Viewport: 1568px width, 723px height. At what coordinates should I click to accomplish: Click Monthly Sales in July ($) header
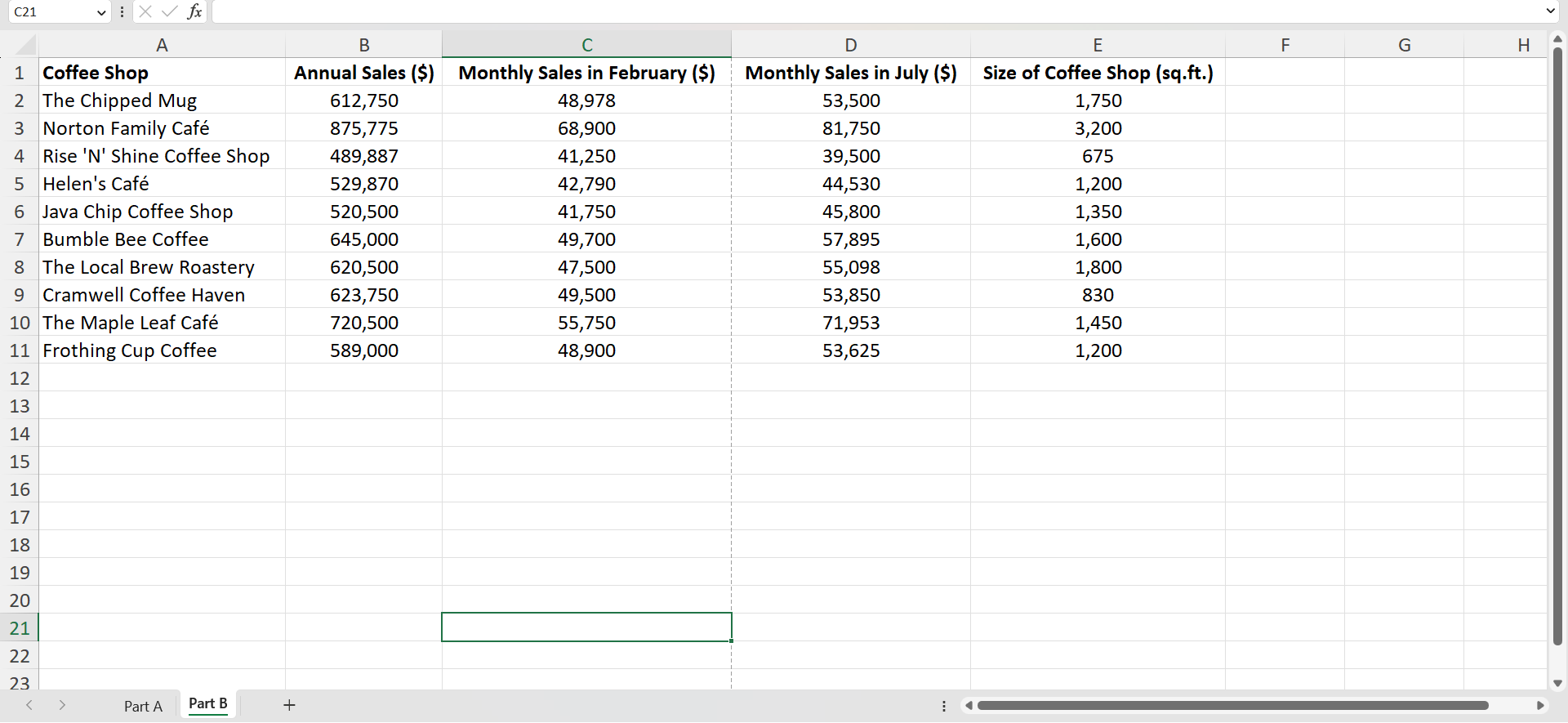(851, 73)
